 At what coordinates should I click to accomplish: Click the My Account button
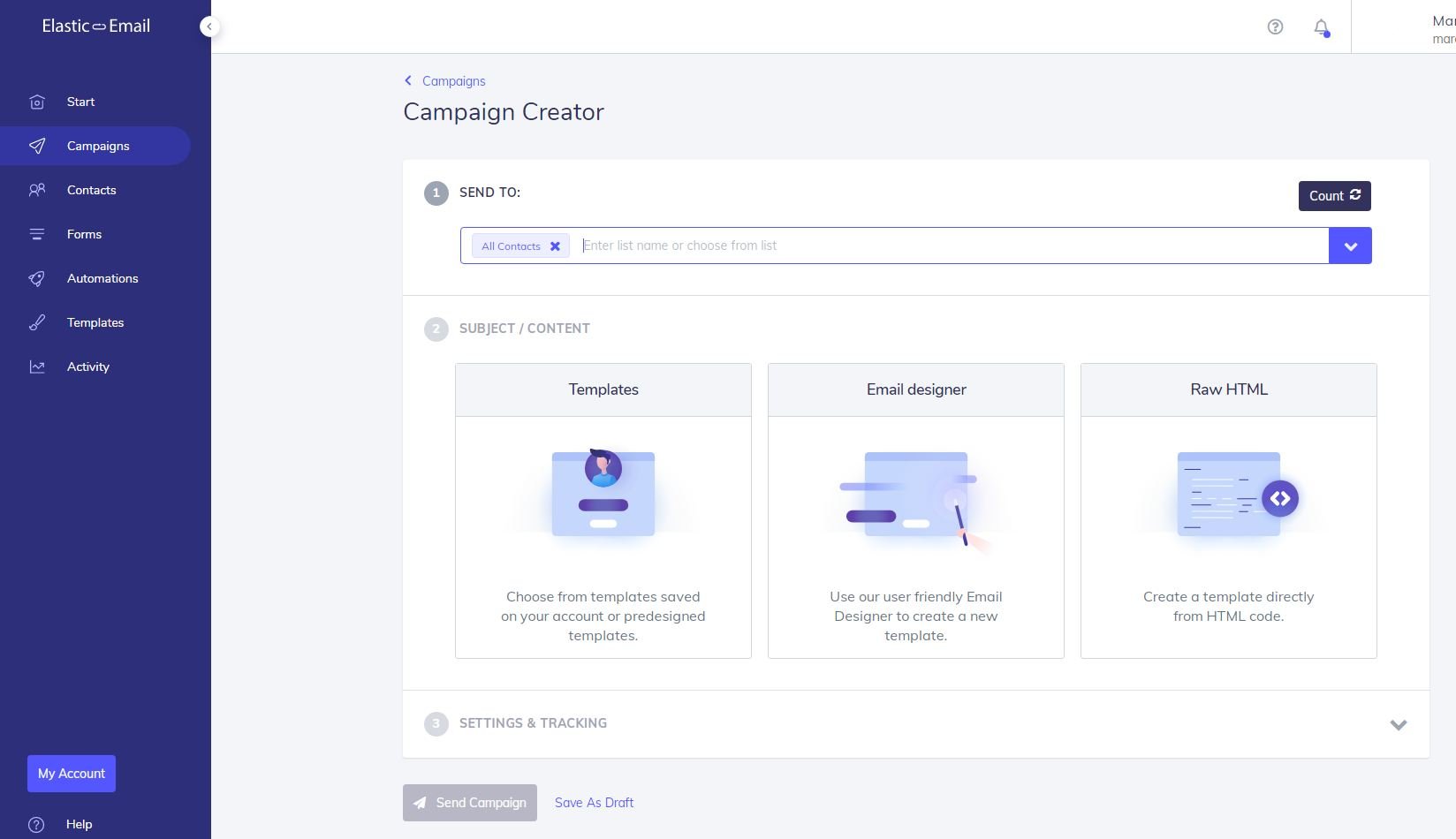point(72,774)
